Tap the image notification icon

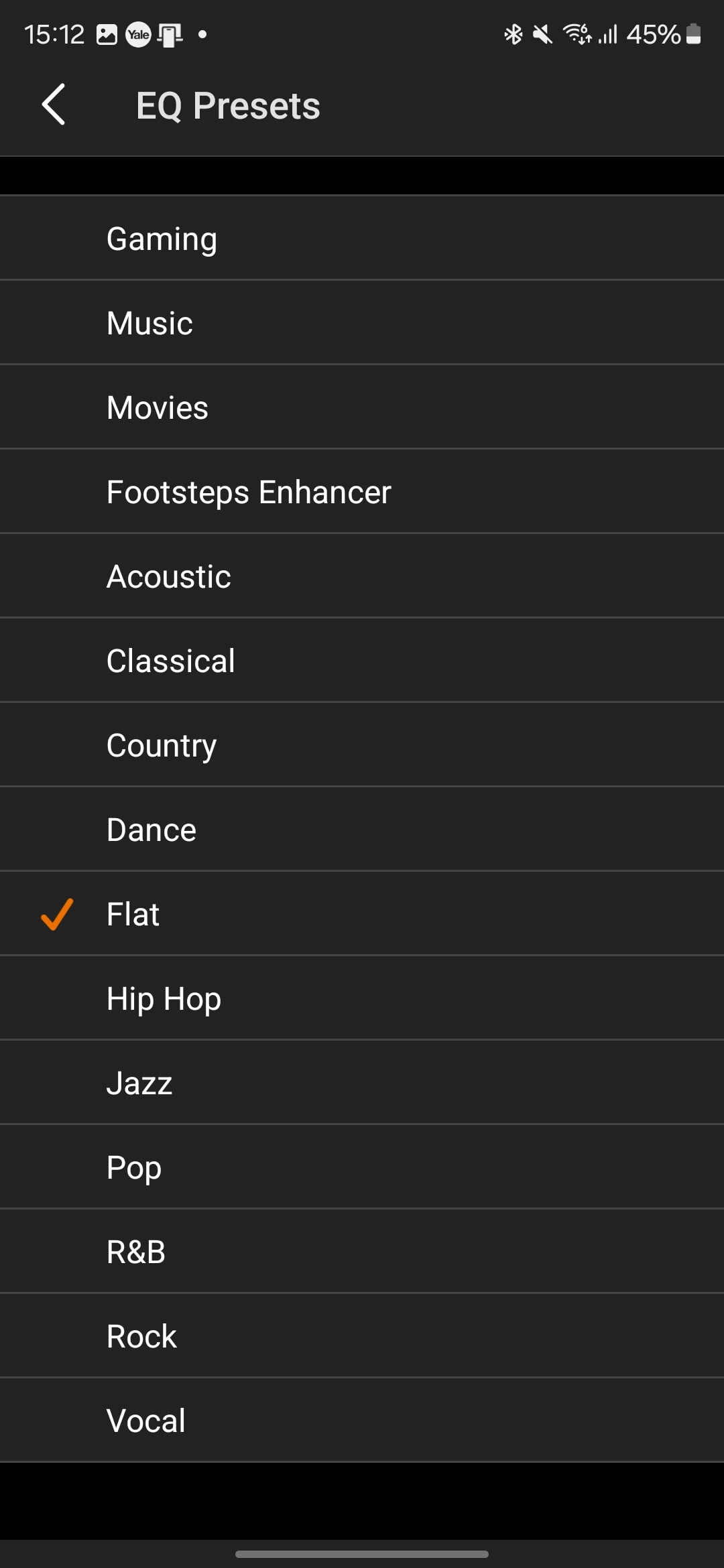(107, 35)
